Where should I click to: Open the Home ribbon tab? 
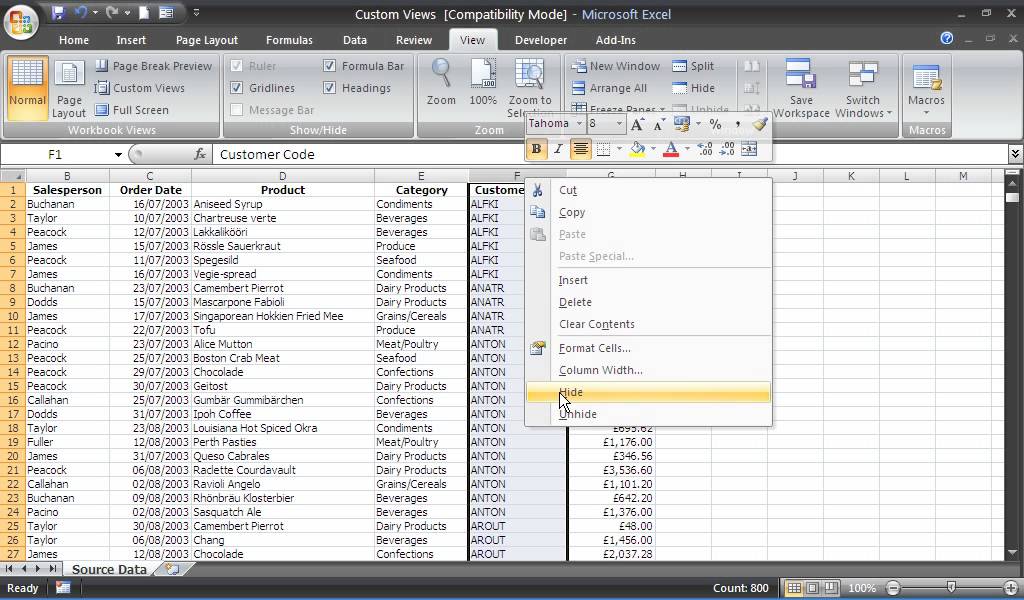point(74,40)
